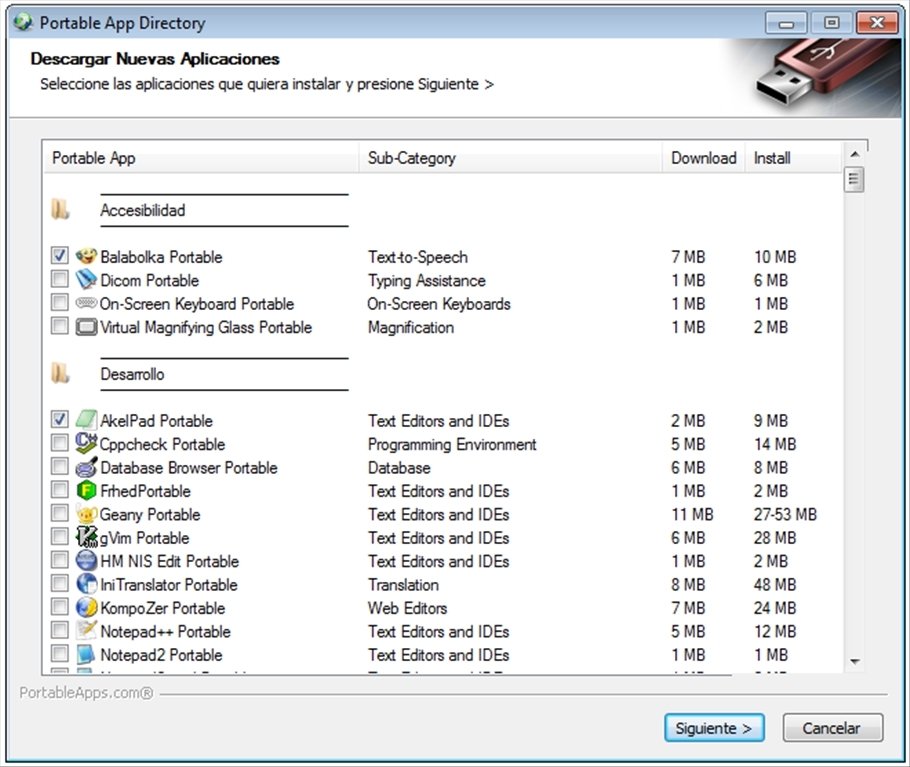This screenshot has height=767, width=910.
Task: Select the Notepad++ Portable checkbox
Action: tap(59, 630)
